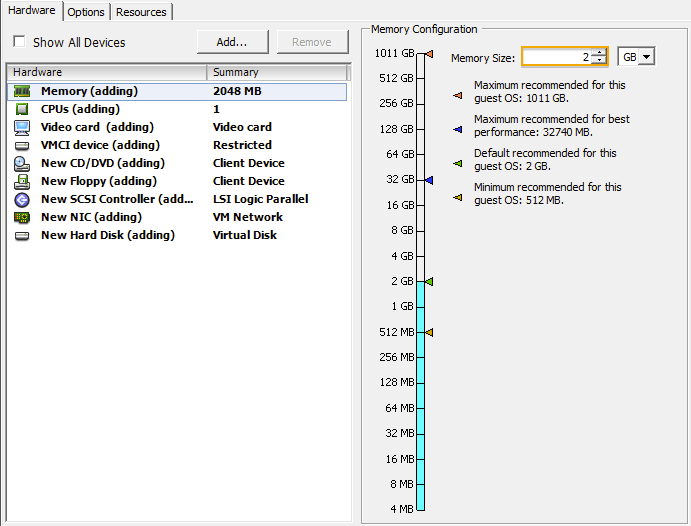691x526 pixels.
Task: Decrease memory size with down arrow
Action: pyautogui.click(x=598, y=61)
